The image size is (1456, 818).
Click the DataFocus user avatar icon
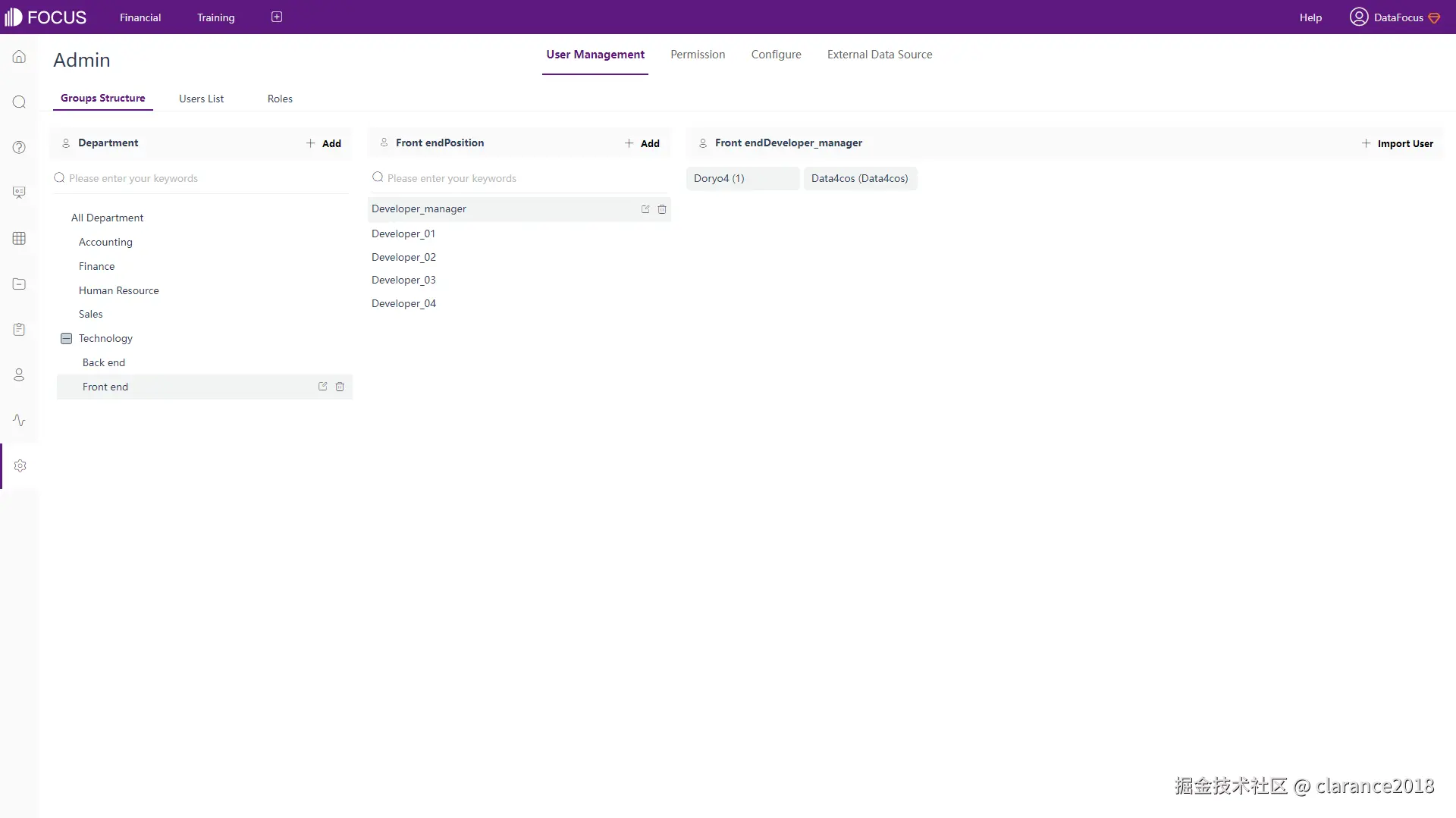1359,17
